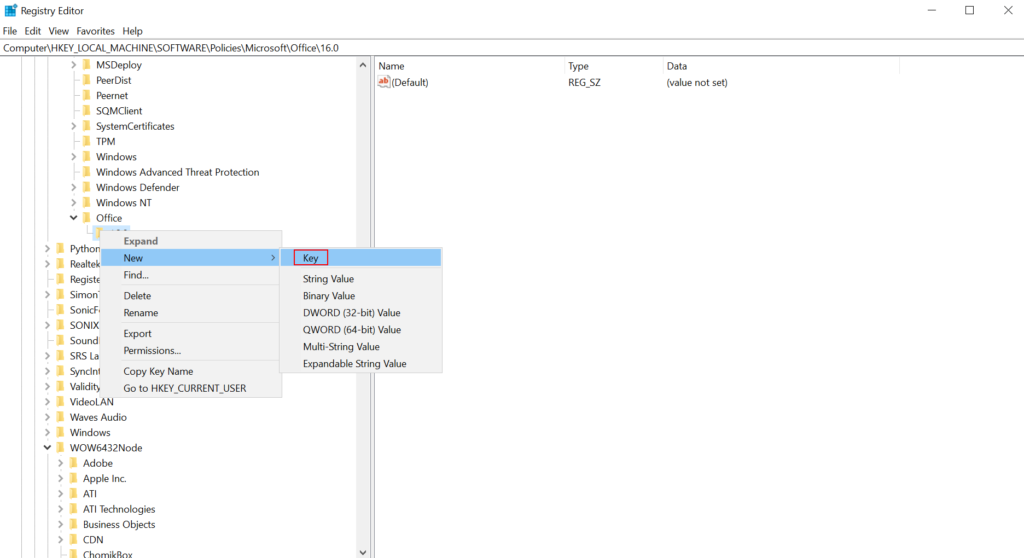
Task: Click the Windows Defender folder icon
Action: pyautogui.click(x=87, y=187)
